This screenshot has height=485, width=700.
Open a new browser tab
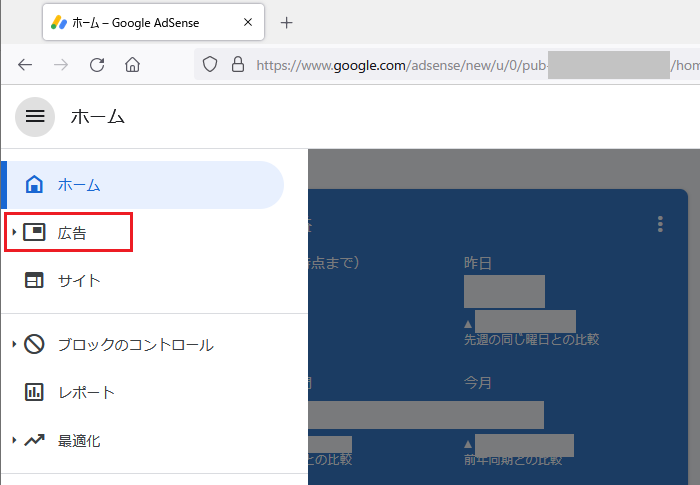tap(287, 22)
